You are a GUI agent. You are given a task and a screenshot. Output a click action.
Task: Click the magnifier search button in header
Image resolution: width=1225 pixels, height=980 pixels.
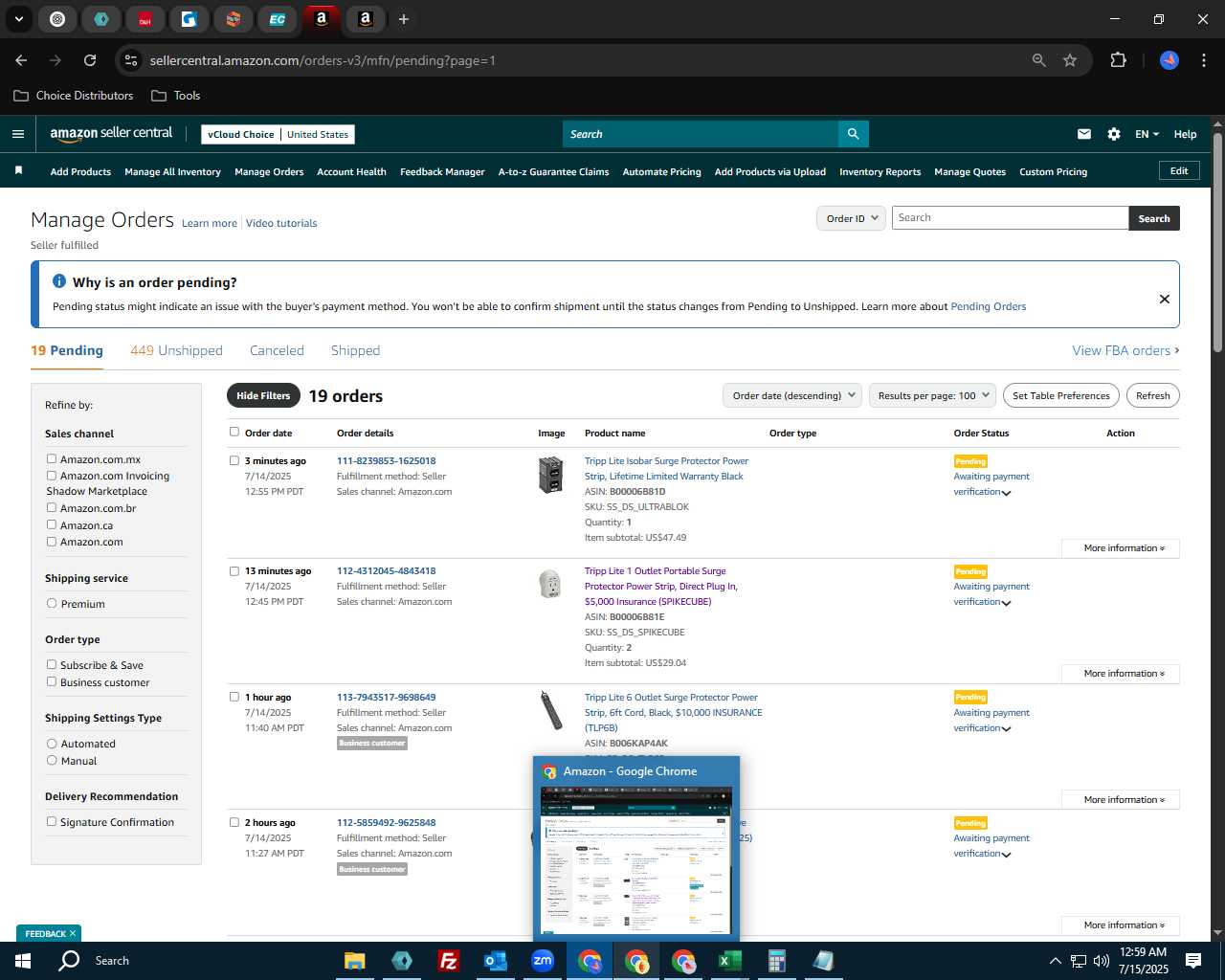[x=853, y=134]
